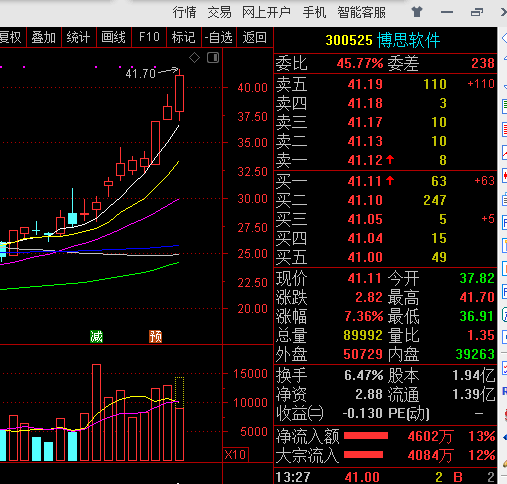Image resolution: width=507 pixels, height=484 pixels.
Task: Toggle 复权 price adjustment
Action: click(x=11, y=37)
